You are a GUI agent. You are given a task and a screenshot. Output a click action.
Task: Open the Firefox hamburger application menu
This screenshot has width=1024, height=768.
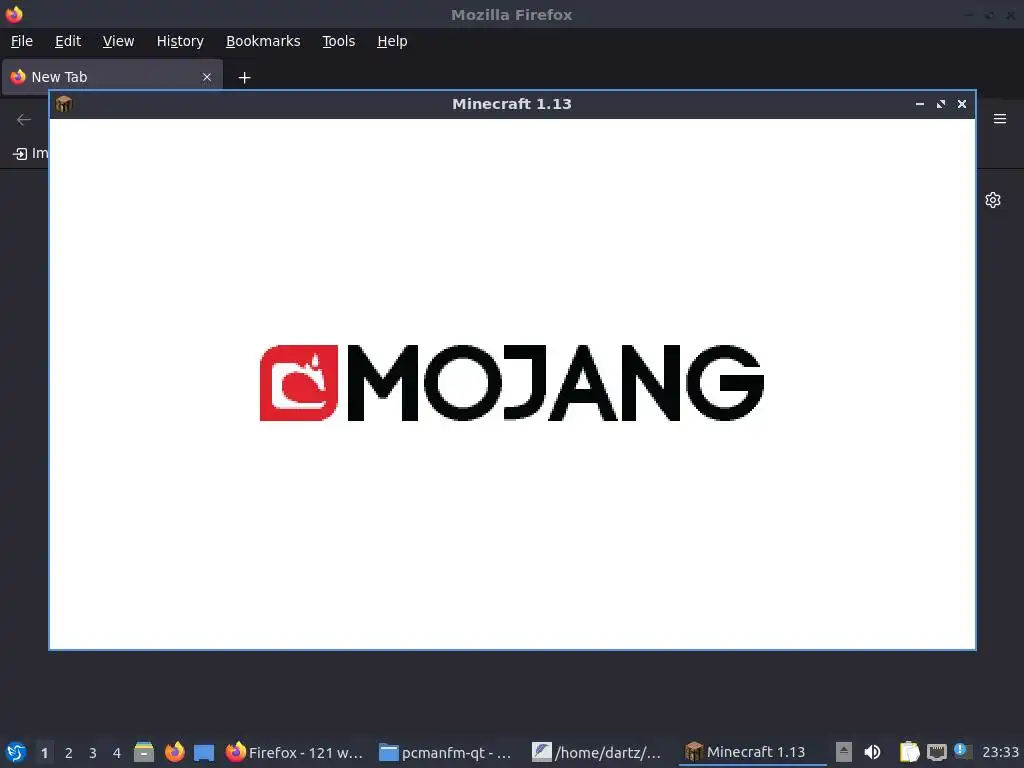pos(1000,119)
